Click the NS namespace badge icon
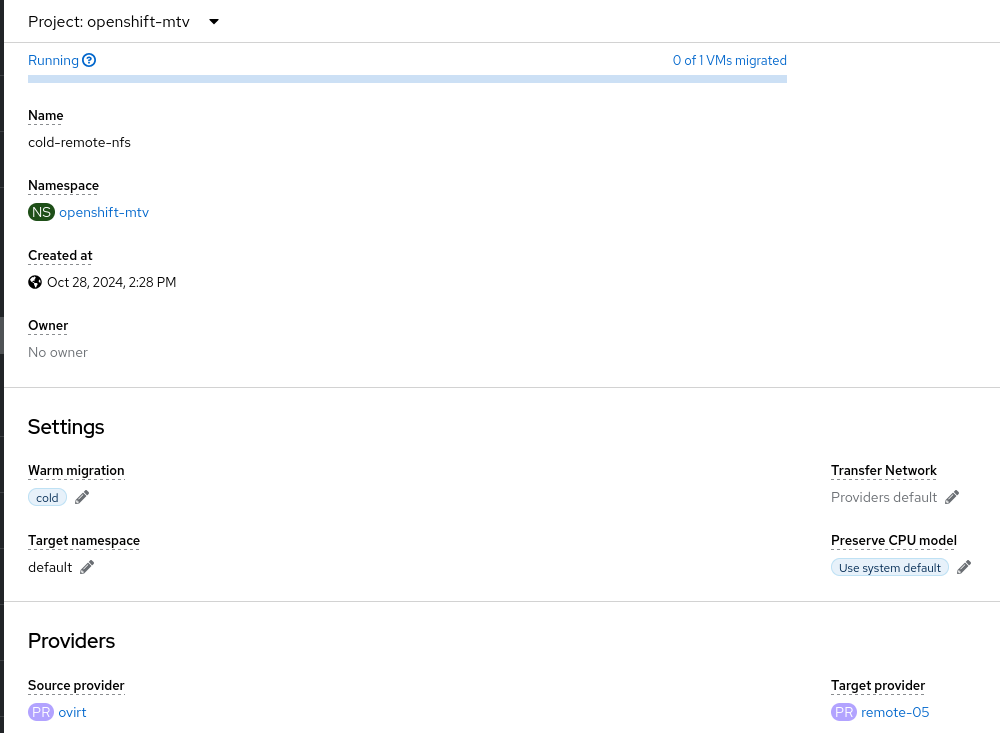This screenshot has height=733, width=1000. (x=41, y=212)
